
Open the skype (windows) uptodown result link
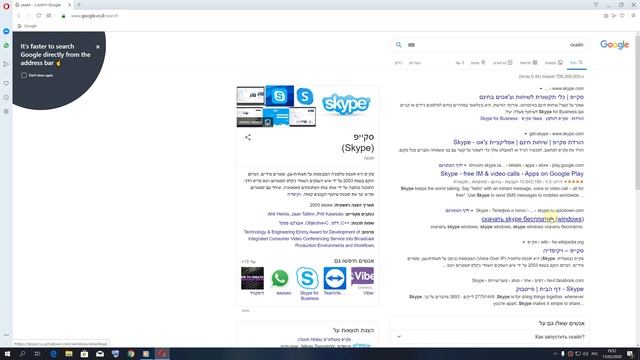tap(533, 219)
